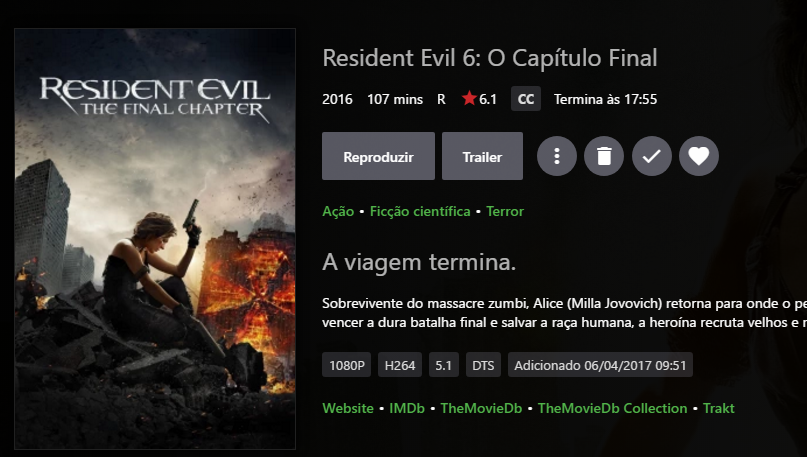Viewport: 807px width, 457px height.
Task: Open the IMDb page link
Action: pyautogui.click(x=407, y=408)
